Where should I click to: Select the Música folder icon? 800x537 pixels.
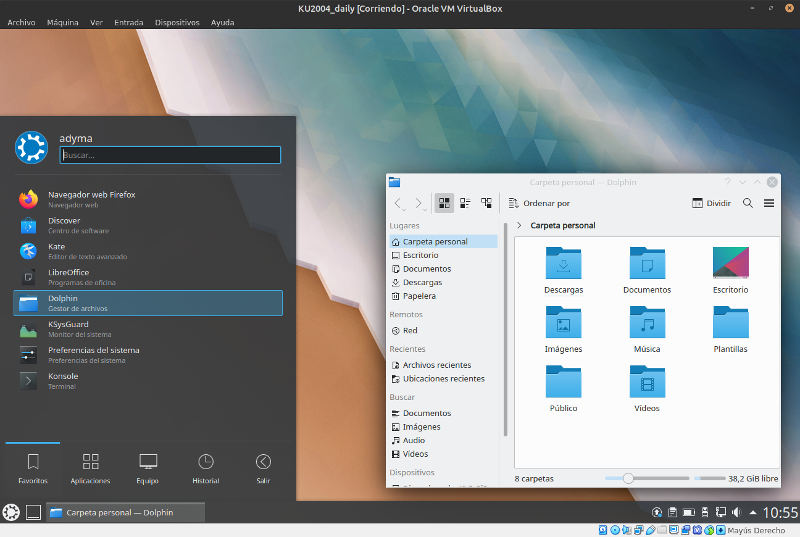pos(647,322)
